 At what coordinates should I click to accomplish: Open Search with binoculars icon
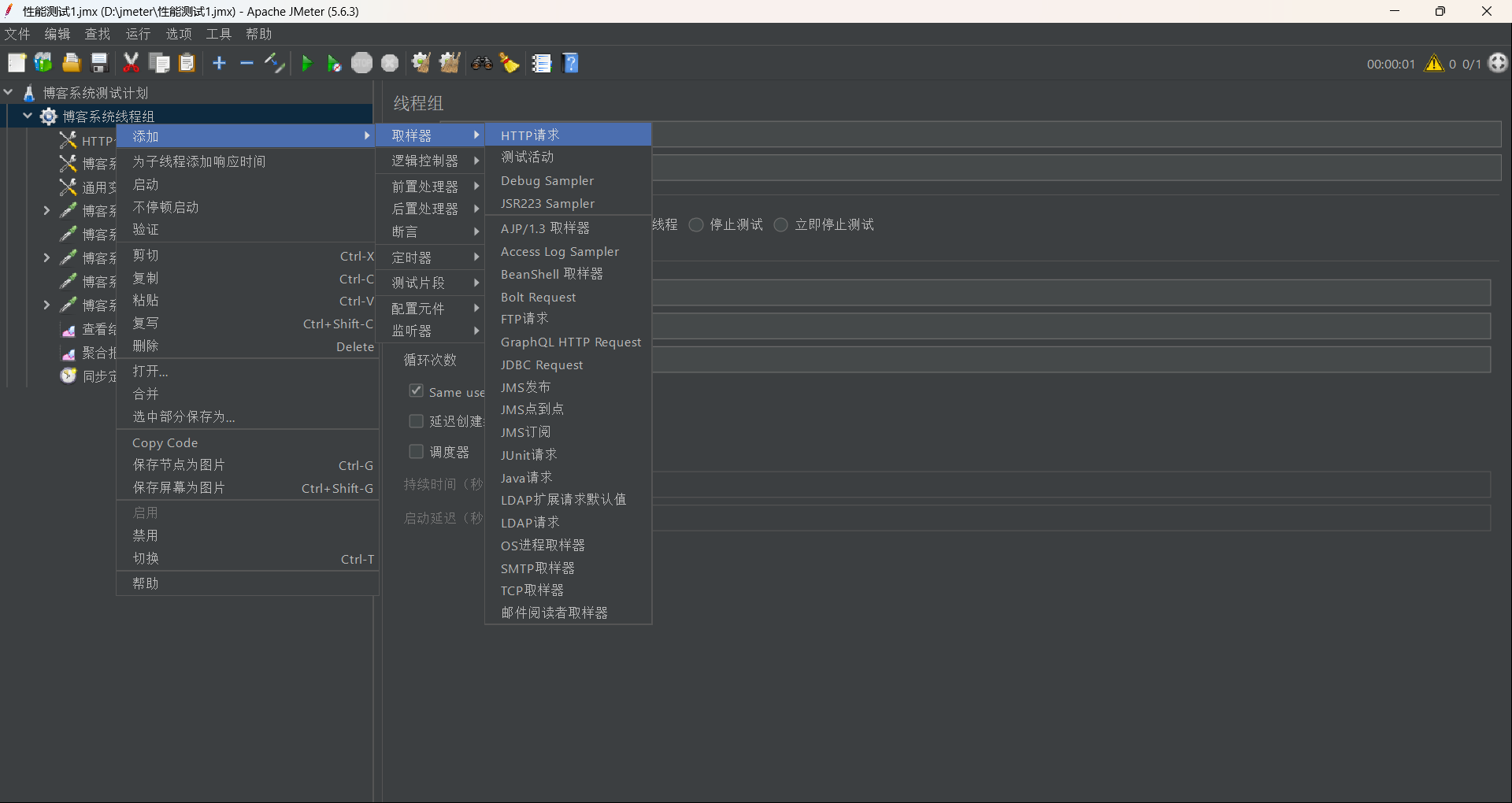point(482,63)
